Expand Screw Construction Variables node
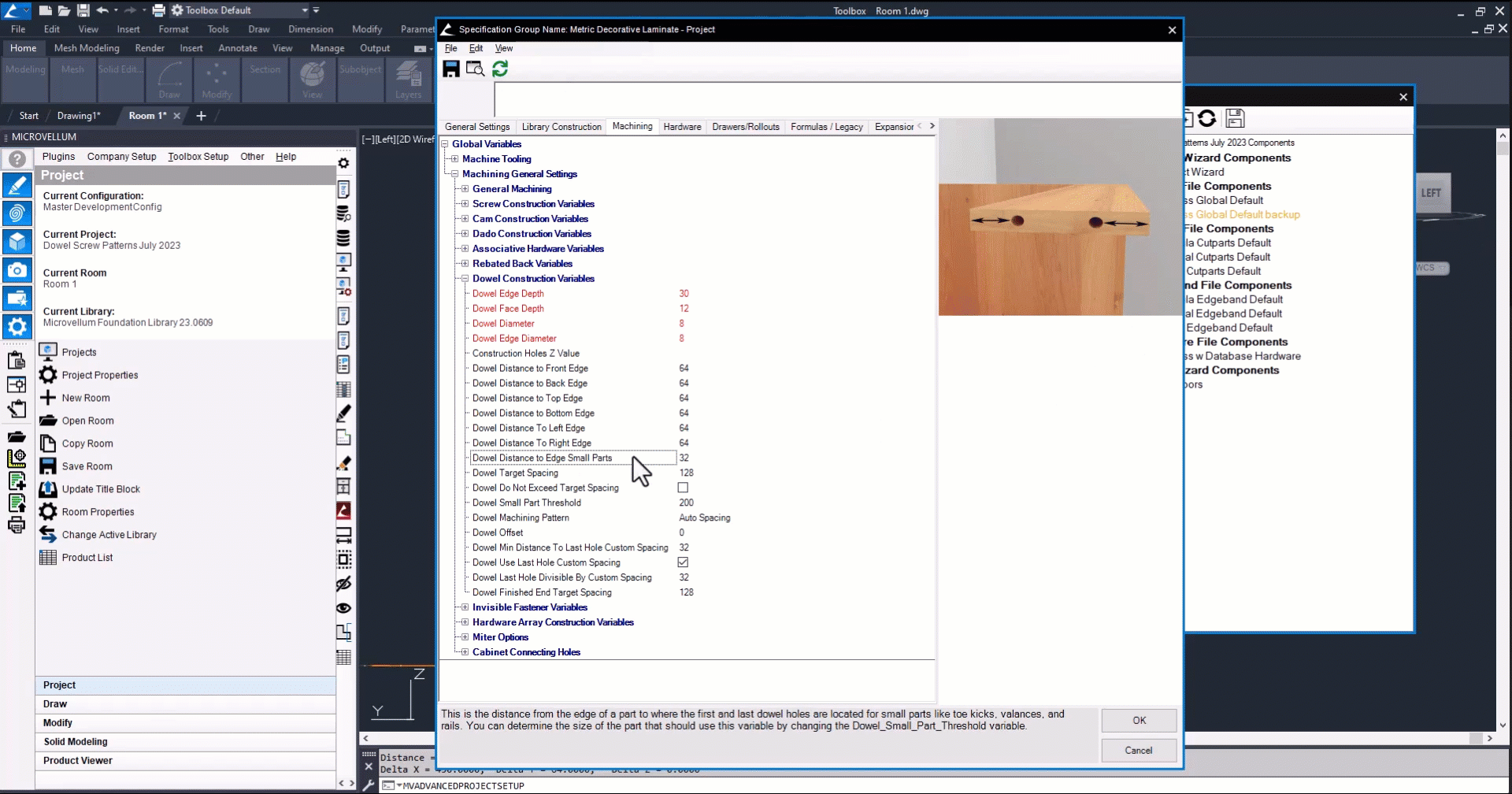Image resolution: width=1512 pixels, height=794 pixels. pyautogui.click(x=465, y=204)
